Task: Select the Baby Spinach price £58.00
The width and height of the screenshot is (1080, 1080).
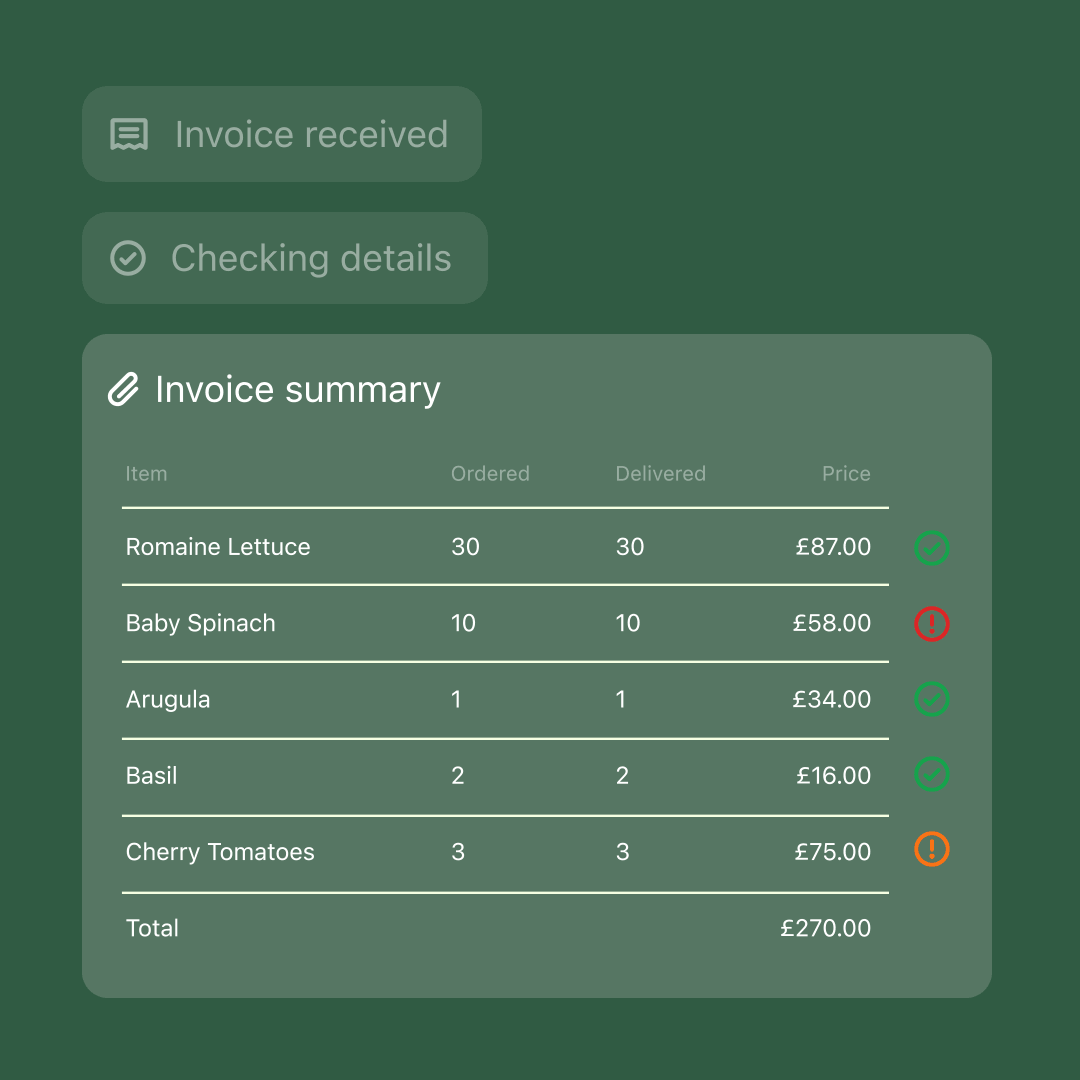Action: (x=831, y=623)
